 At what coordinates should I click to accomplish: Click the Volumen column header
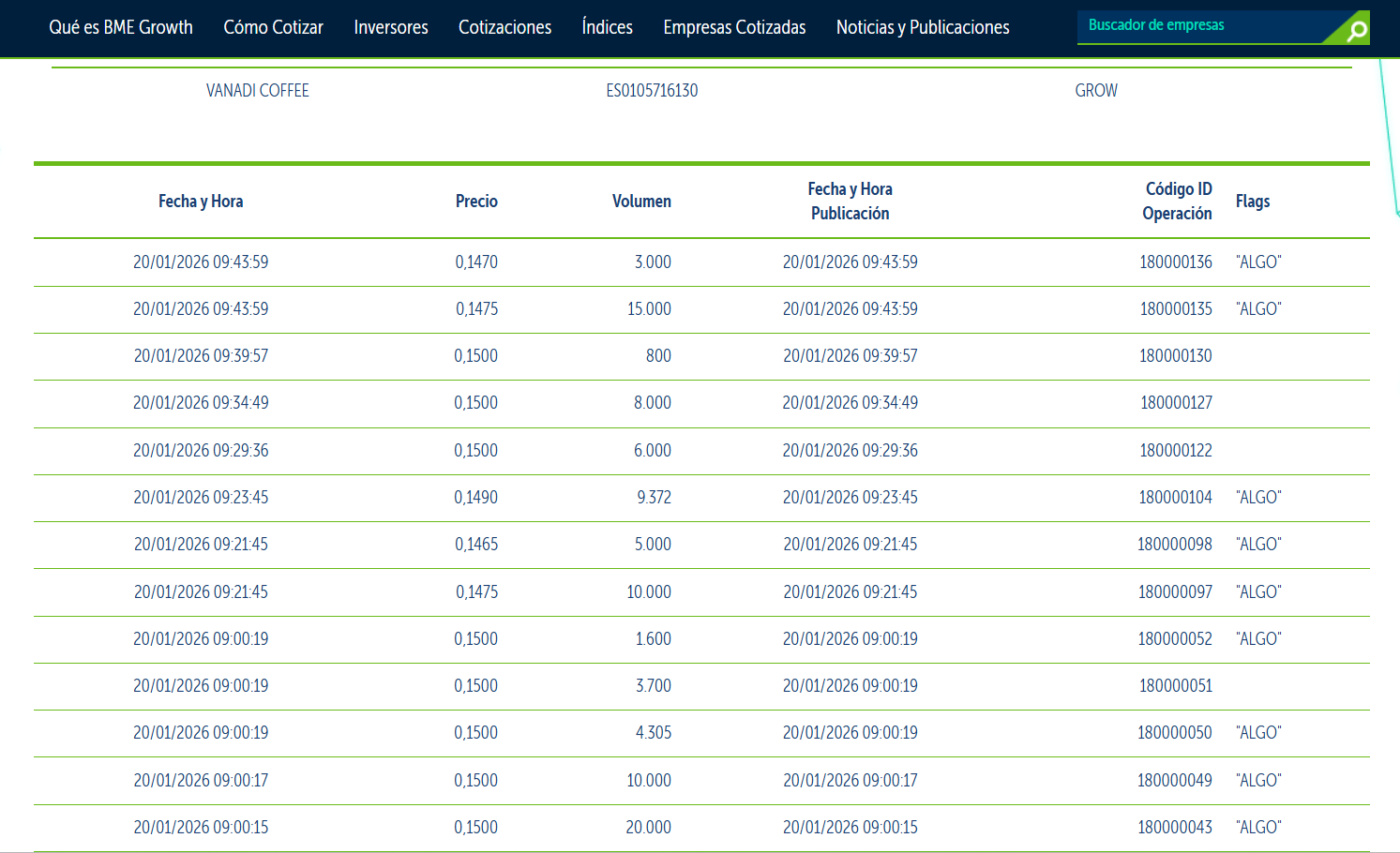click(x=641, y=202)
